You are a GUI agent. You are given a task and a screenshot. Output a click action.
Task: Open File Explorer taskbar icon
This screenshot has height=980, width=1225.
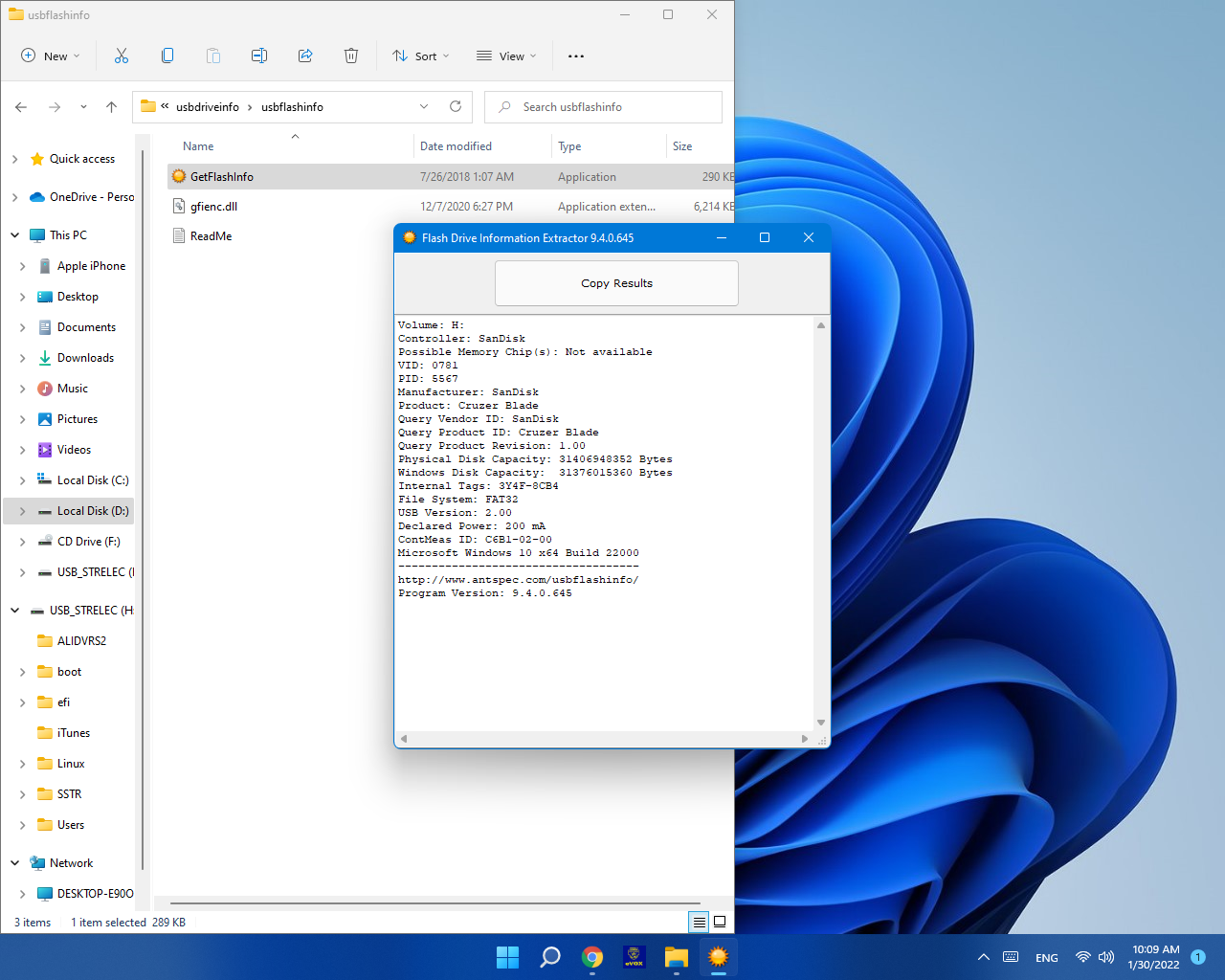(677, 957)
